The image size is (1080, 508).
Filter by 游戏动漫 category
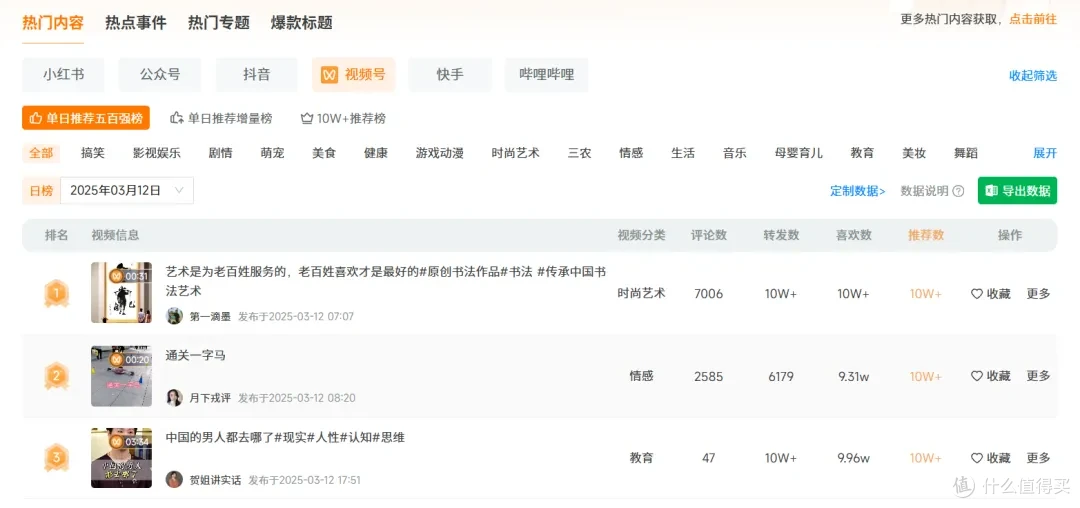(x=439, y=153)
